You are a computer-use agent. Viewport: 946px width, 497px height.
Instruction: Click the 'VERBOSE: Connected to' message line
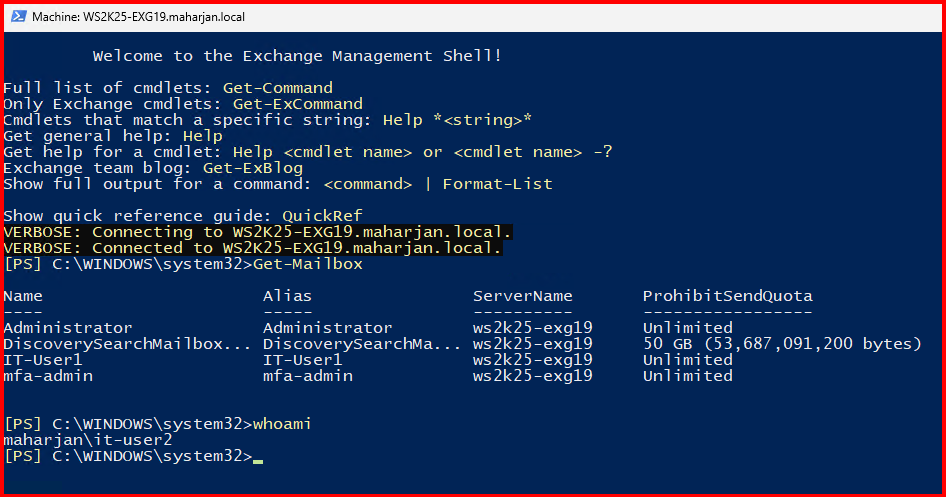(x=252, y=248)
